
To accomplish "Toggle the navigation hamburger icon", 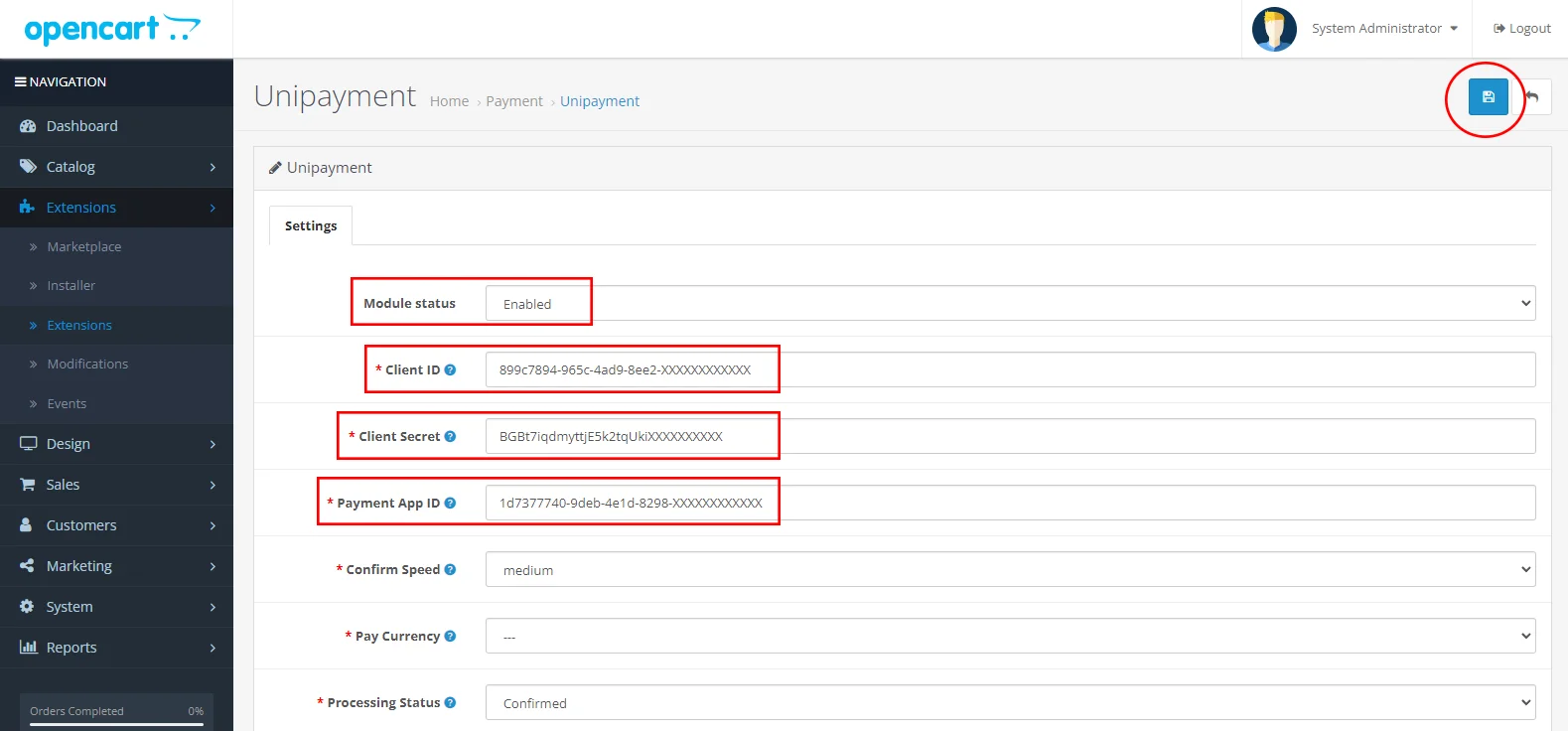I will click(x=20, y=81).
